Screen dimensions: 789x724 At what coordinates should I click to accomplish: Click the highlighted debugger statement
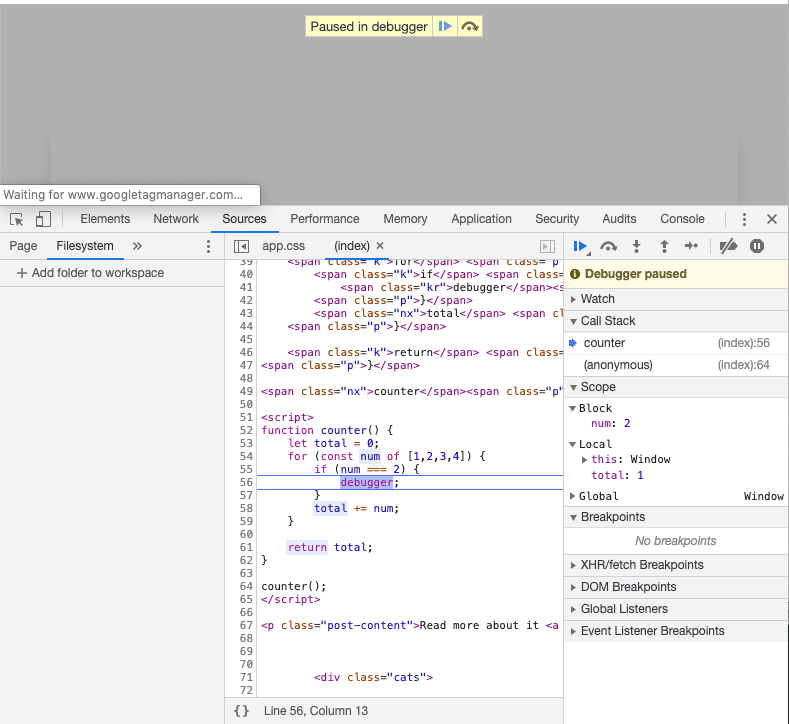pyautogui.click(x=366, y=482)
